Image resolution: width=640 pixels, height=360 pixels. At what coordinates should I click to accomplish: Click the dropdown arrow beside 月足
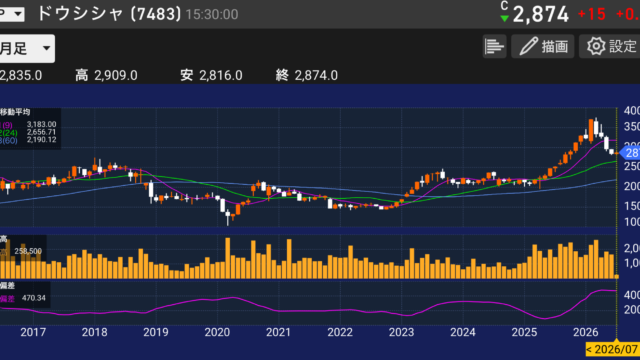click(x=47, y=48)
